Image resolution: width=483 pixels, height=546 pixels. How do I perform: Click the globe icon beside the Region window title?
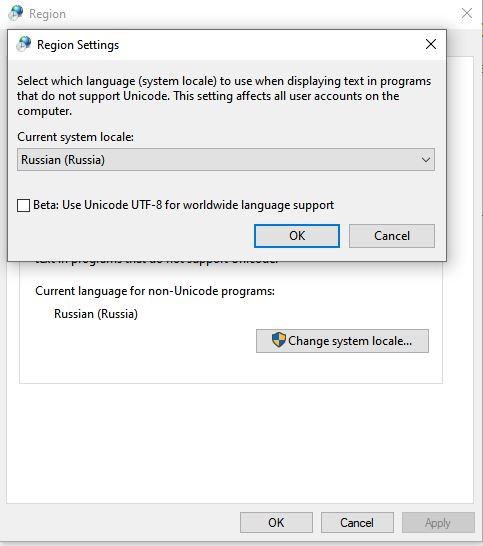coord(16,13)
